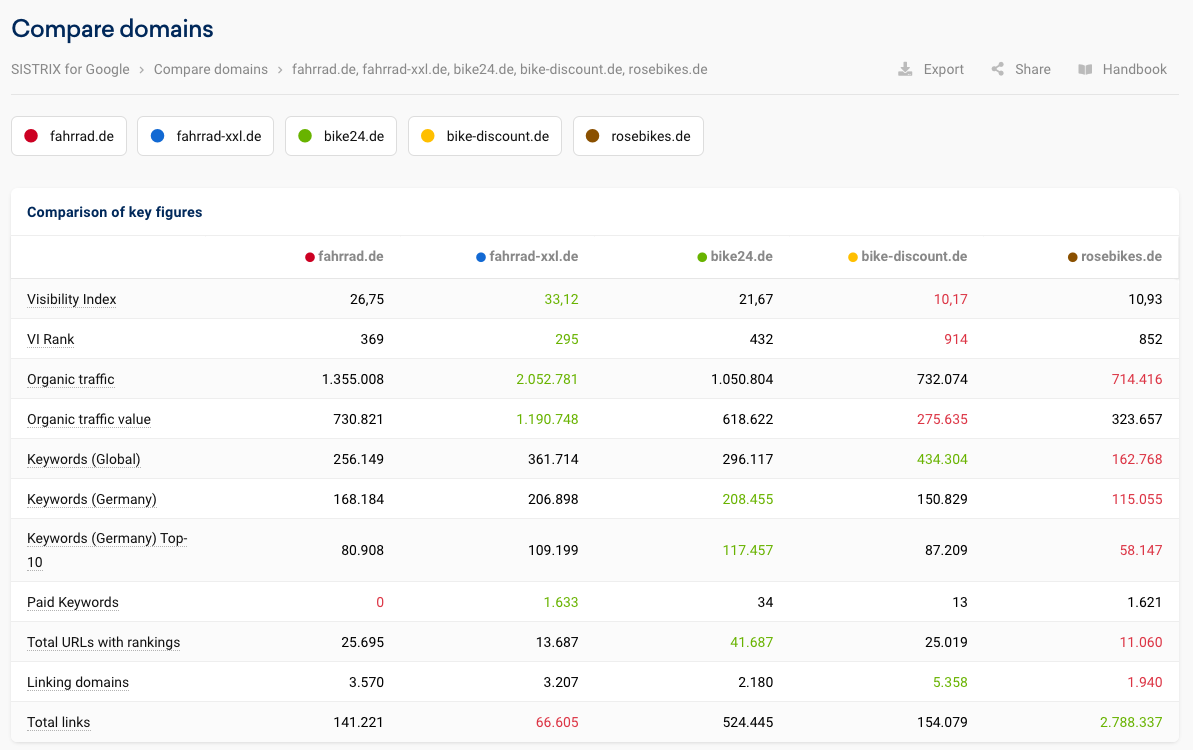Click brown color dot in rosebikes.de chip
This screenshot has width=1193, height=750.
pos(593,136)
